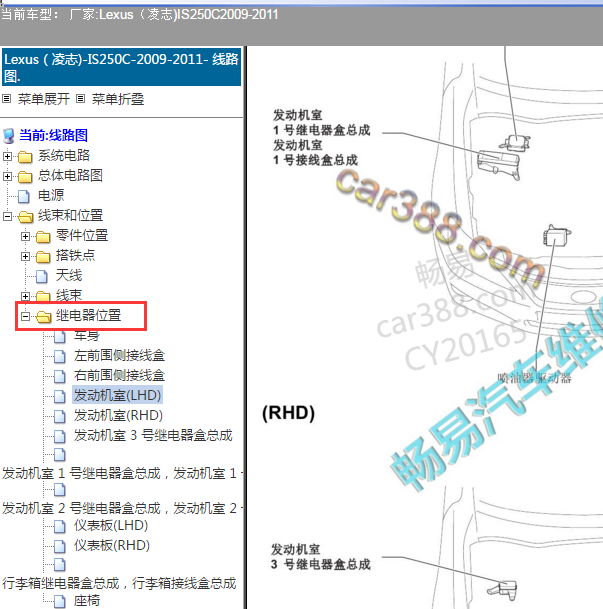
Task: Select the 线束和位置 tree item
Action: coord(70,216)
